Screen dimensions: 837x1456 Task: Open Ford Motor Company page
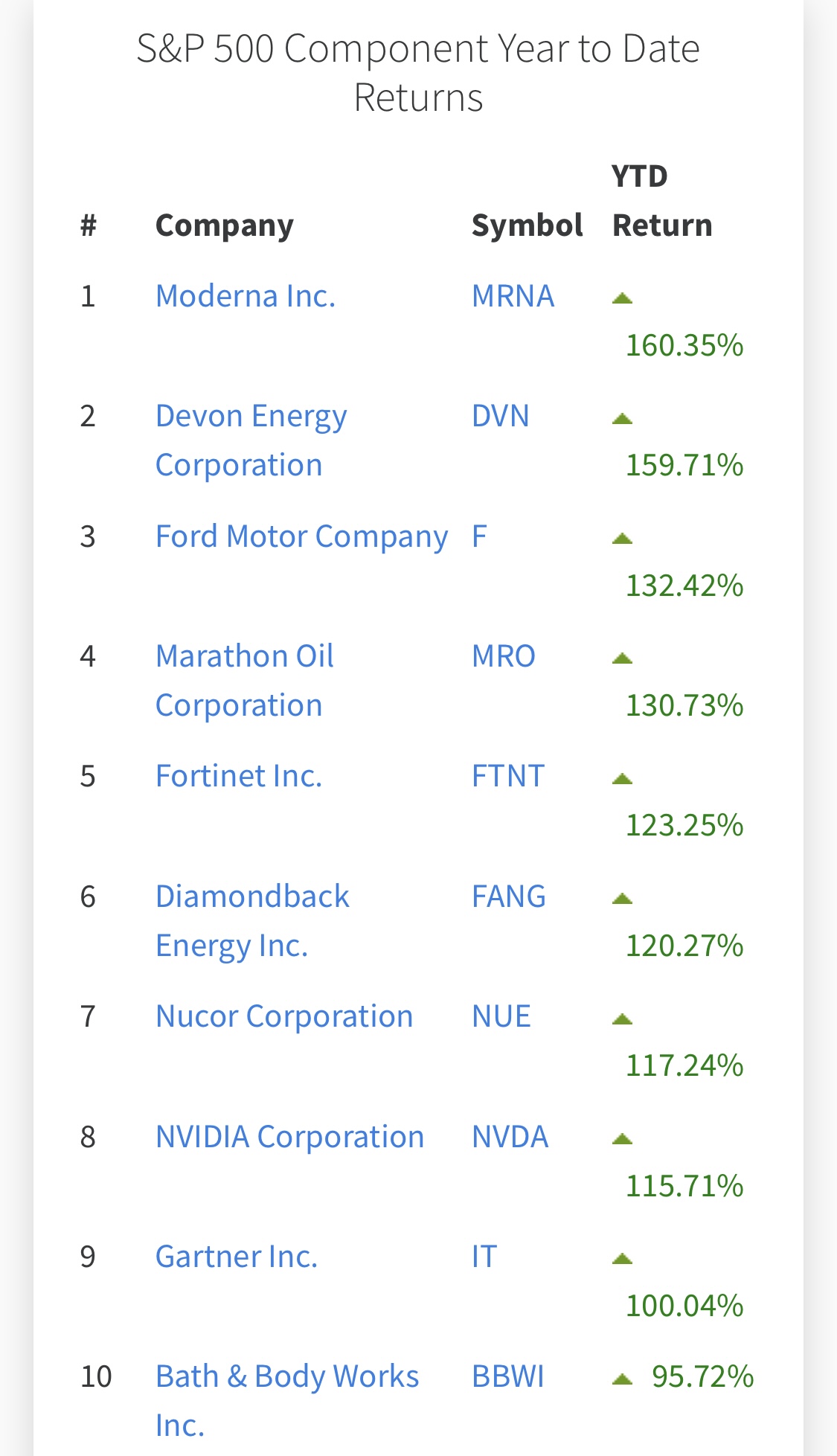[x=301, y=536]
